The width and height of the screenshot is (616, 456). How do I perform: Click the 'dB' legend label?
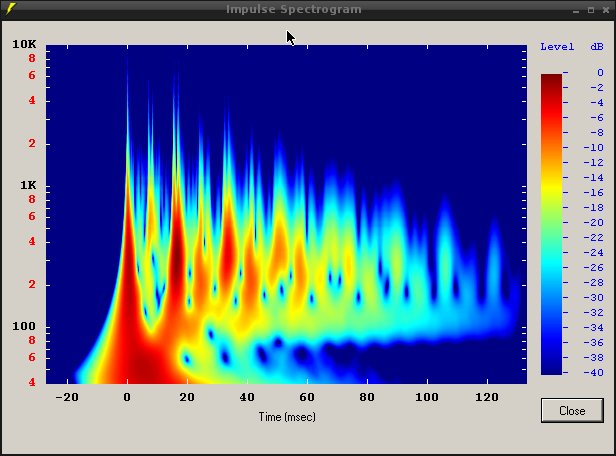click(x=597, y=47)
